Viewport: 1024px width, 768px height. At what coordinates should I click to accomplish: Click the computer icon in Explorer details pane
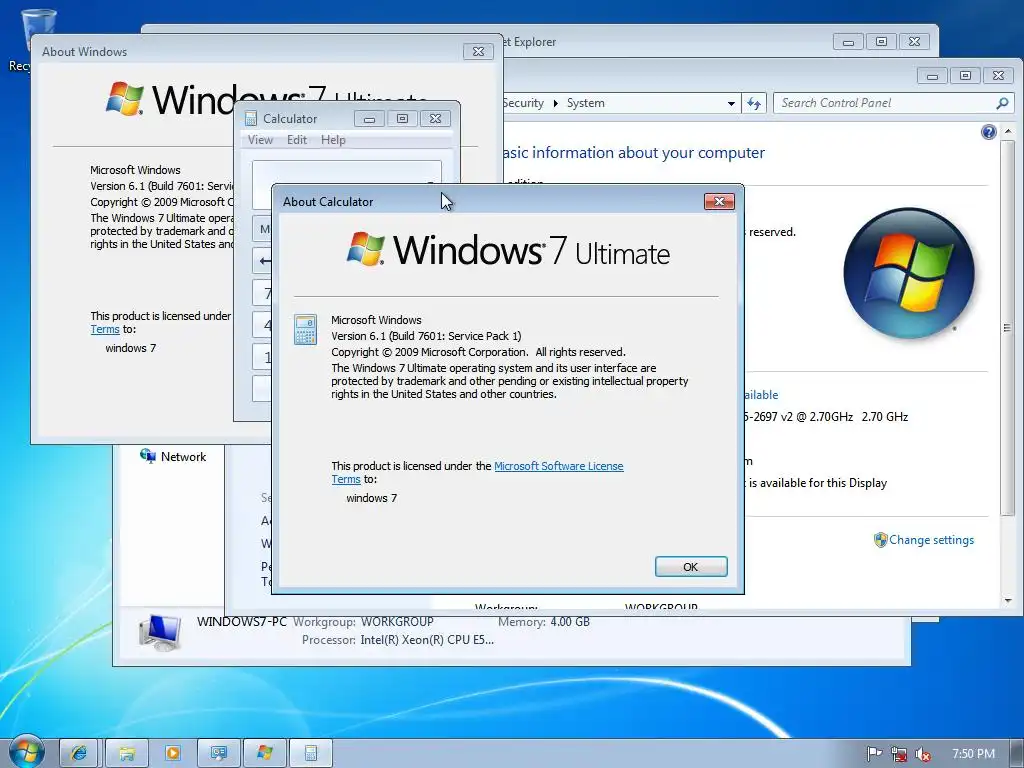point(159,632)
